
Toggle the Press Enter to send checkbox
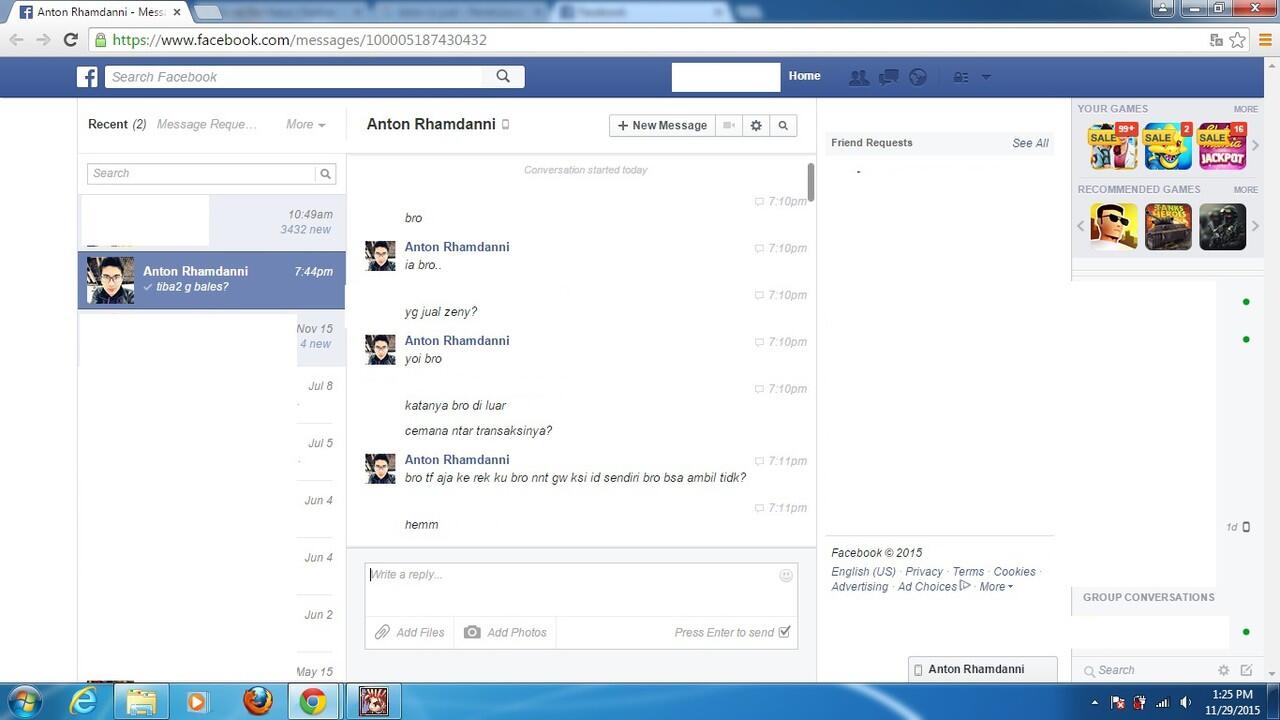pyautogui.click(x=784, y=632)
